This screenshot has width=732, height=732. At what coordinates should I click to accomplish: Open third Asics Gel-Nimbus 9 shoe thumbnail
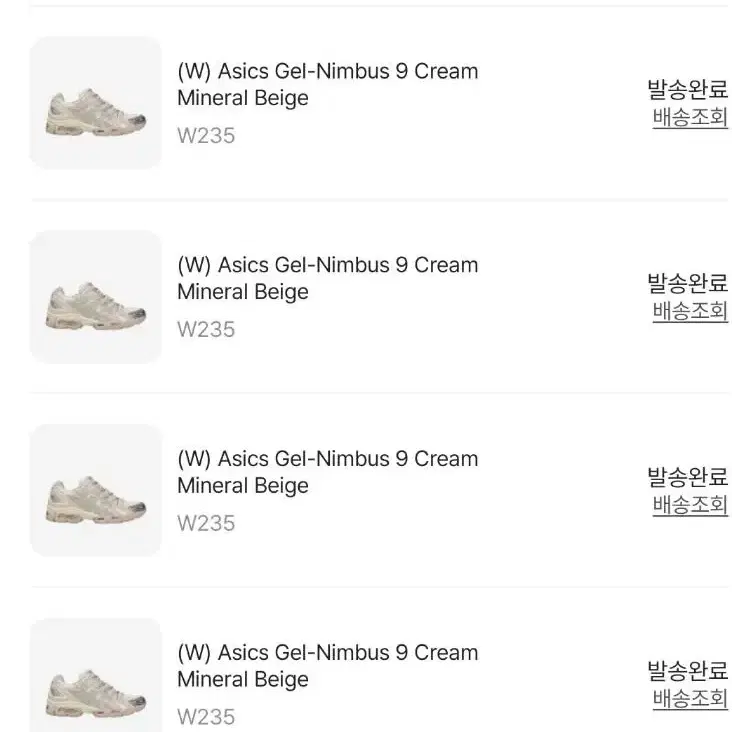[96, 491]
